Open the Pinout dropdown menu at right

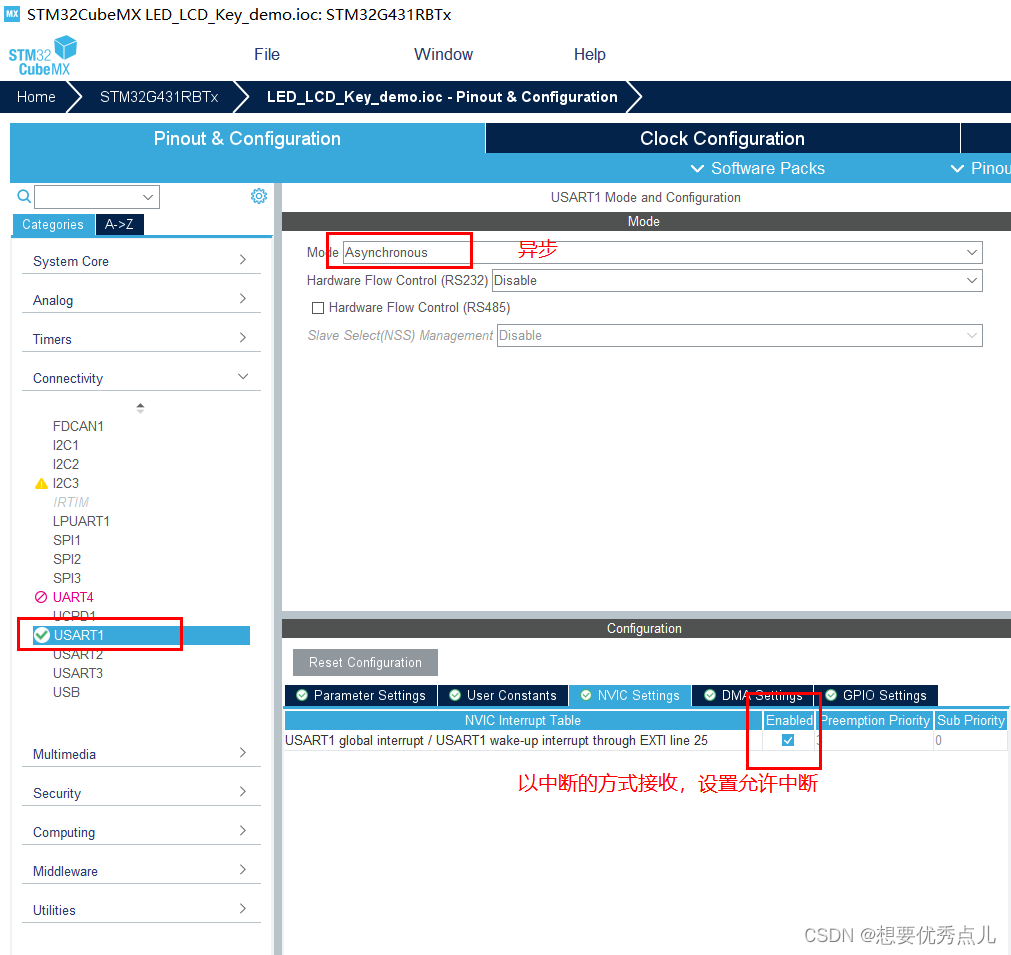point(980,168)
